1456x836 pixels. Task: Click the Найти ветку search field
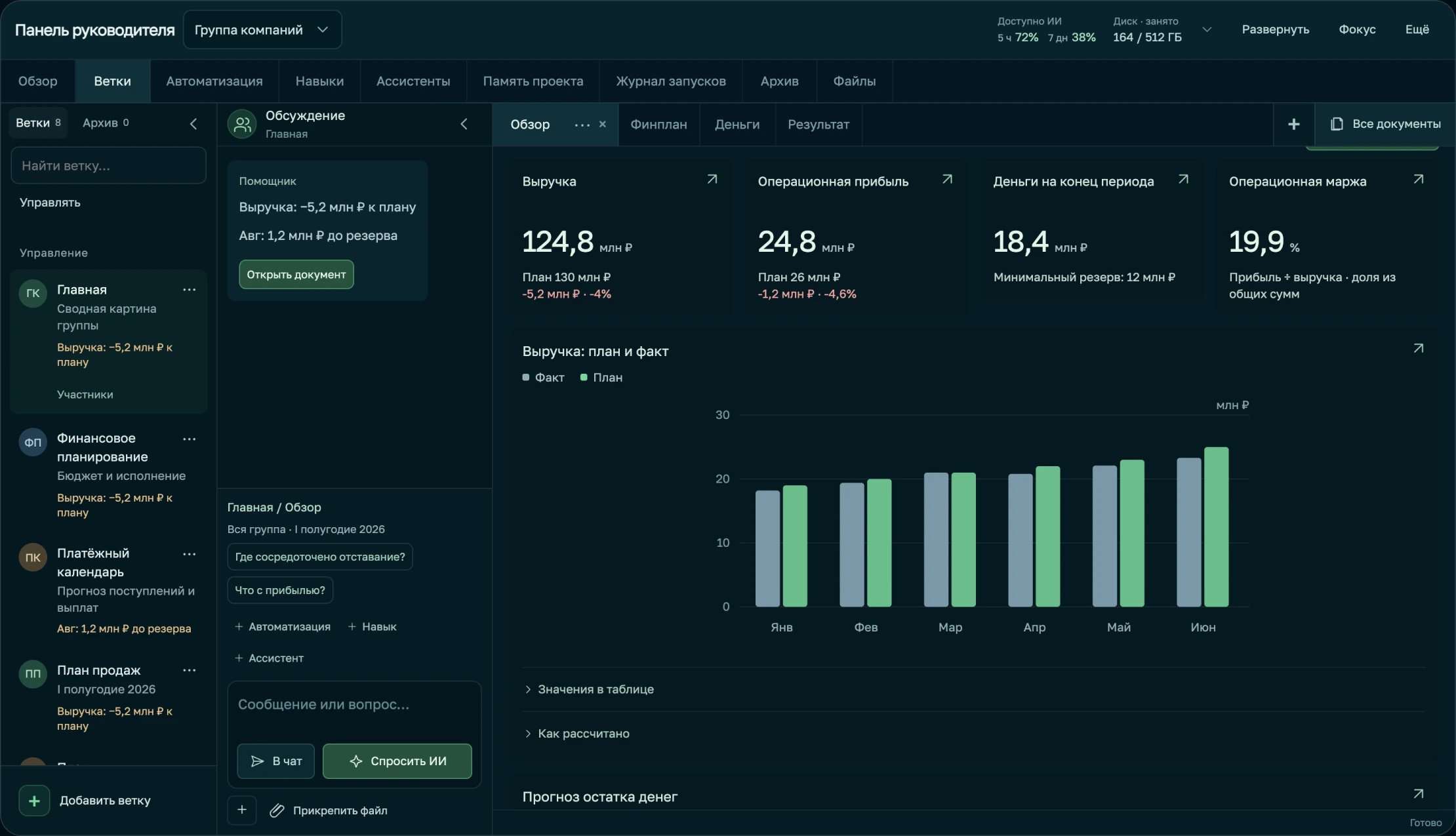click(x=109, y=166)
